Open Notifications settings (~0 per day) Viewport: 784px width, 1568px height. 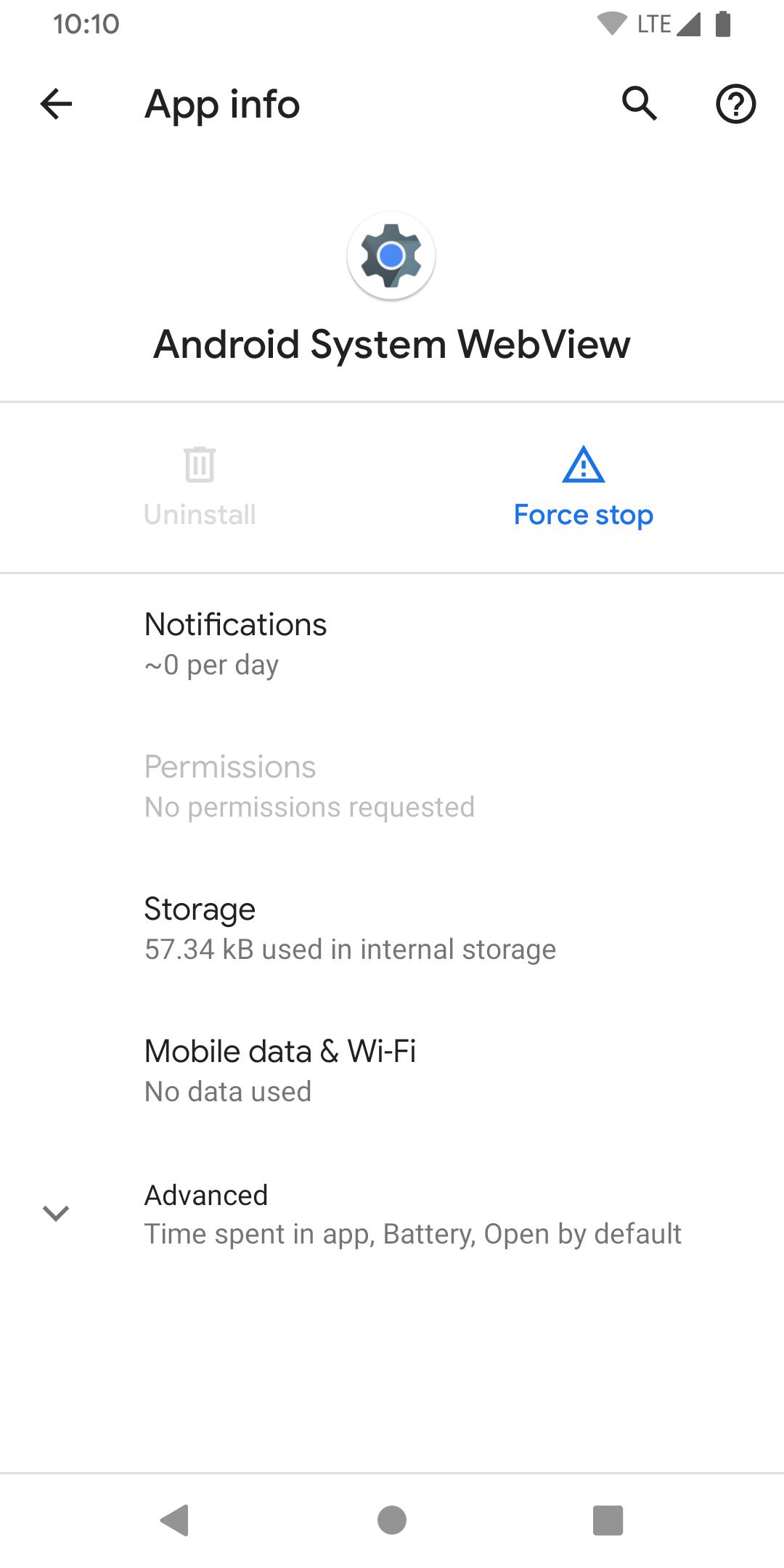pyautogui.click(x=392, y=645)
